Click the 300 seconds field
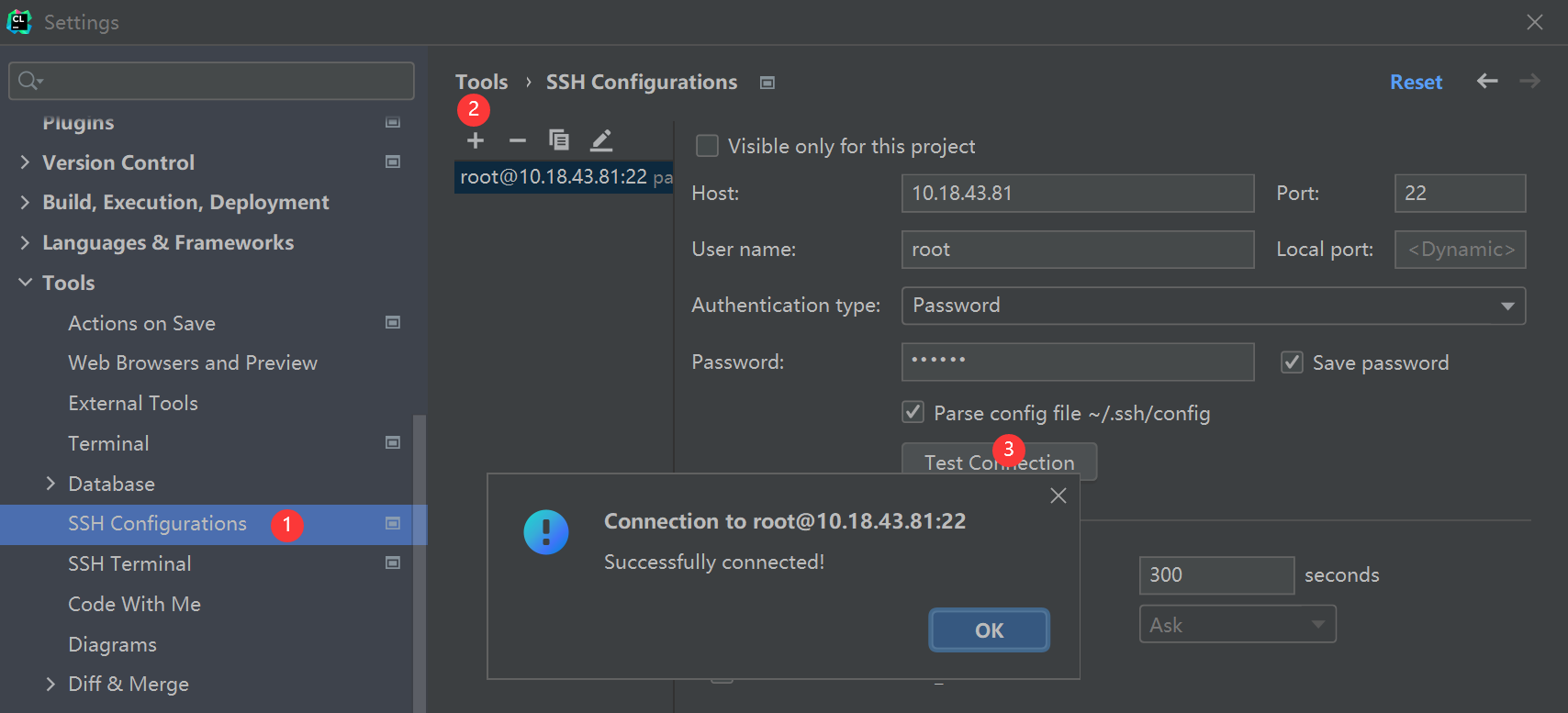This screenshot has height=713, width=1568. [x=1216, y=575]
